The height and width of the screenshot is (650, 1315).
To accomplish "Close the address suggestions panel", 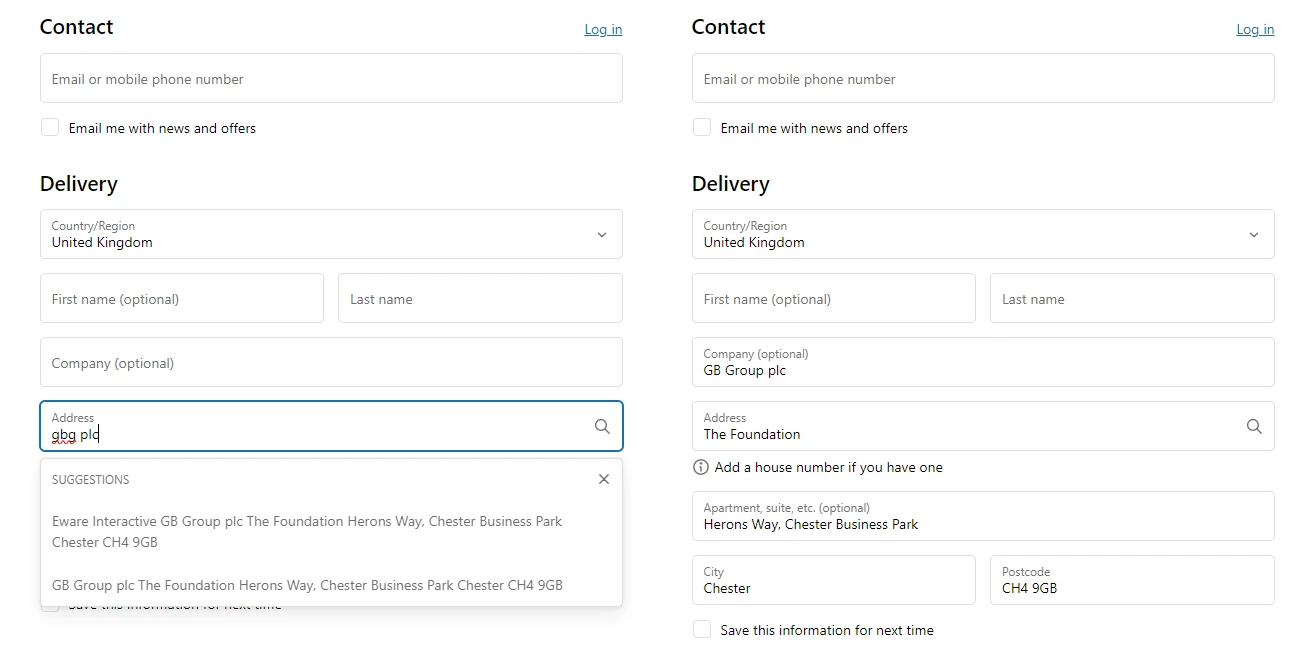I will [x=604, y=479].
